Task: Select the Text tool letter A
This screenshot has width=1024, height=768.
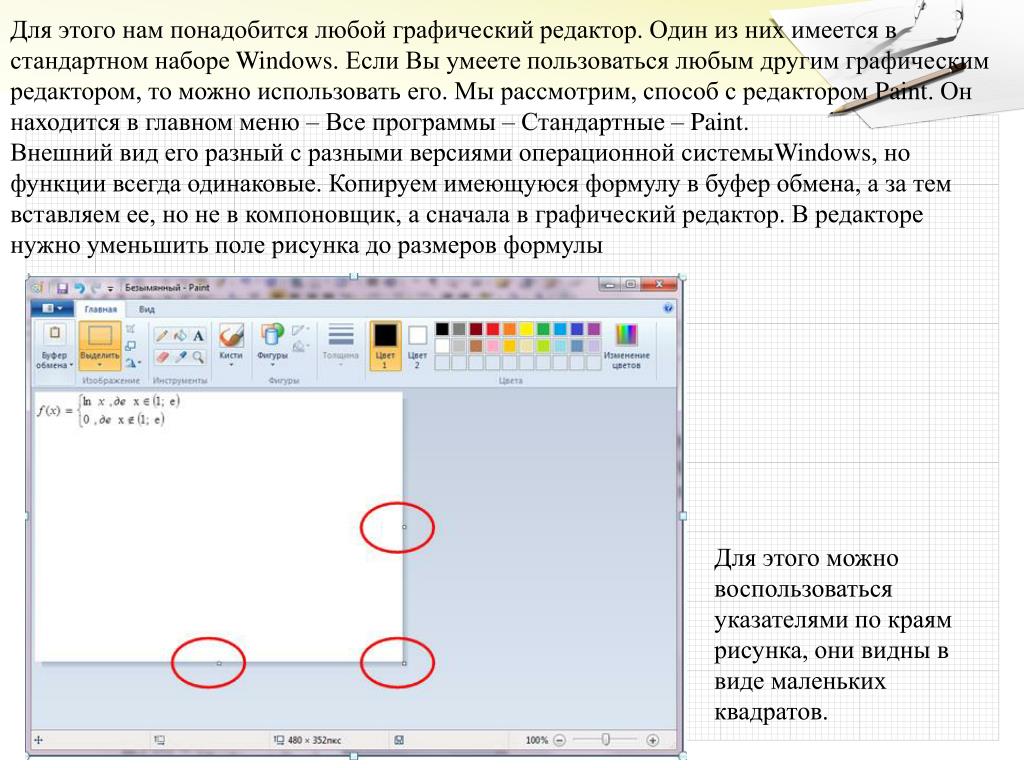Action: click(198, 336)
